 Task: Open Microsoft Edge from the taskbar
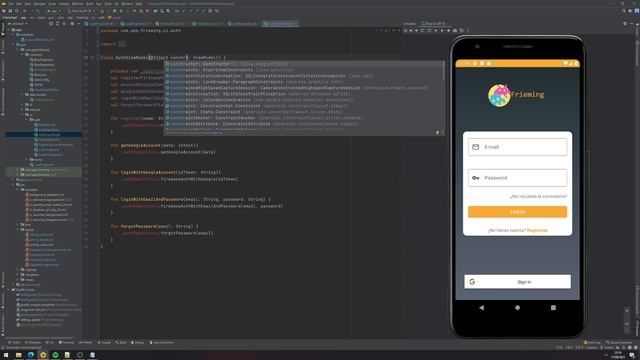coord(31,355)
